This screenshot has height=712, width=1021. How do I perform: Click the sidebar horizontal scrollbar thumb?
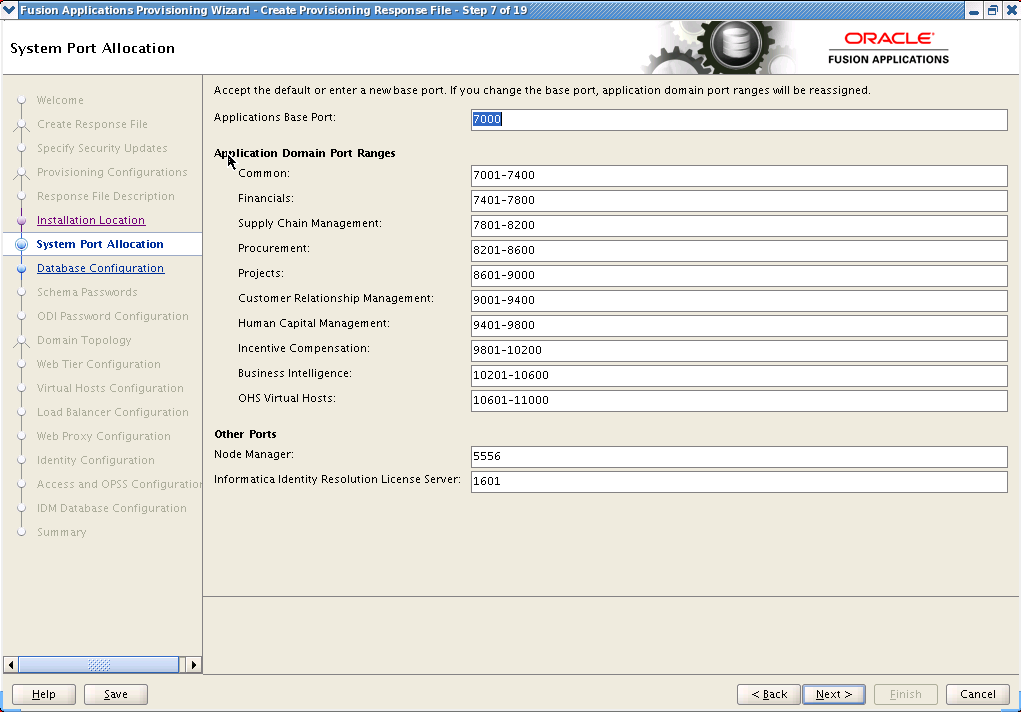[99, 664]
